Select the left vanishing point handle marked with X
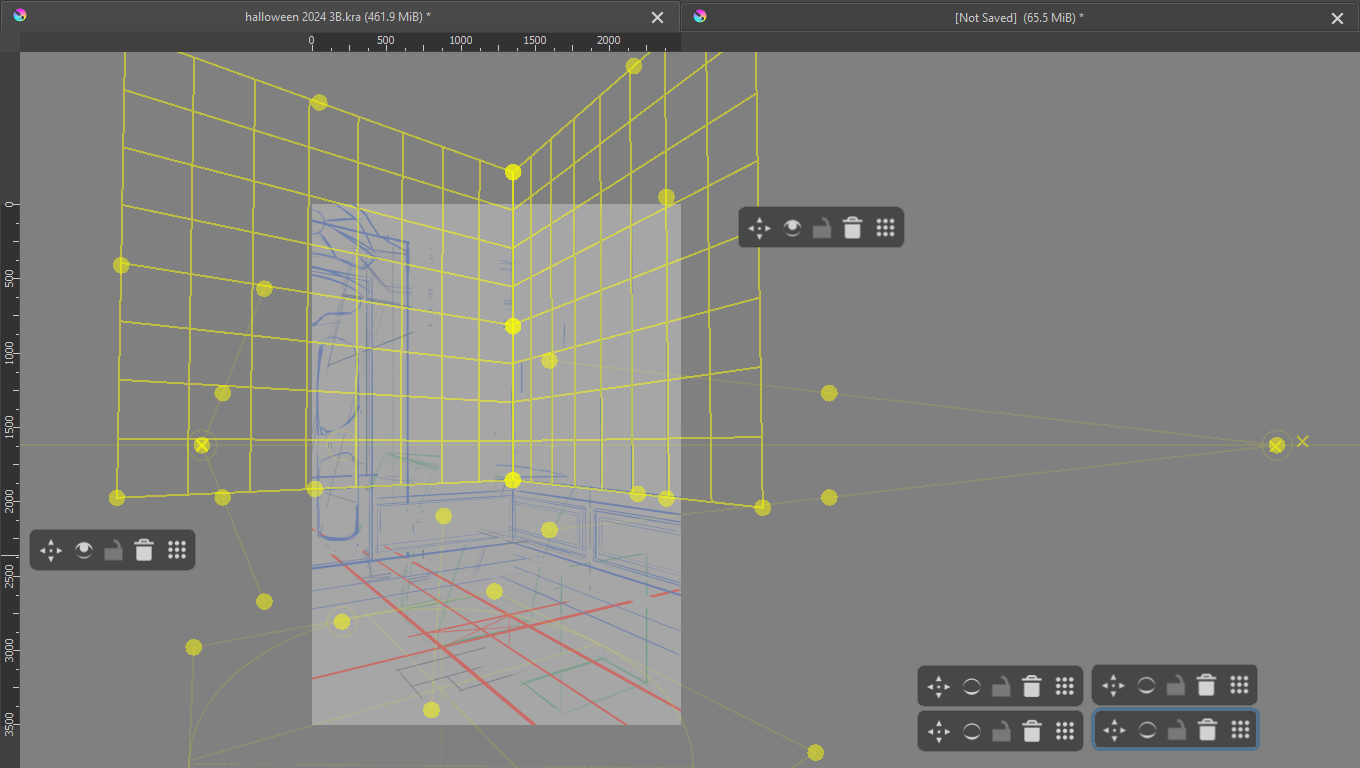 [202, 445]
